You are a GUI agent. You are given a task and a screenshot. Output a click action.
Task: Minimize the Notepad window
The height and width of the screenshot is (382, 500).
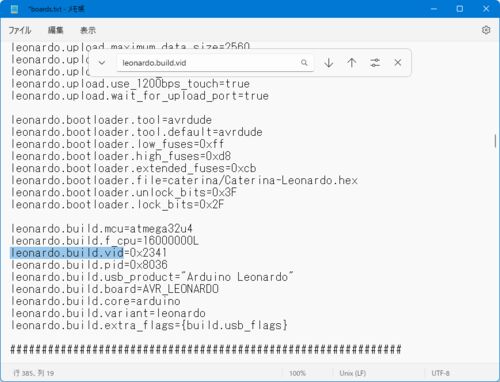[434, 9]
